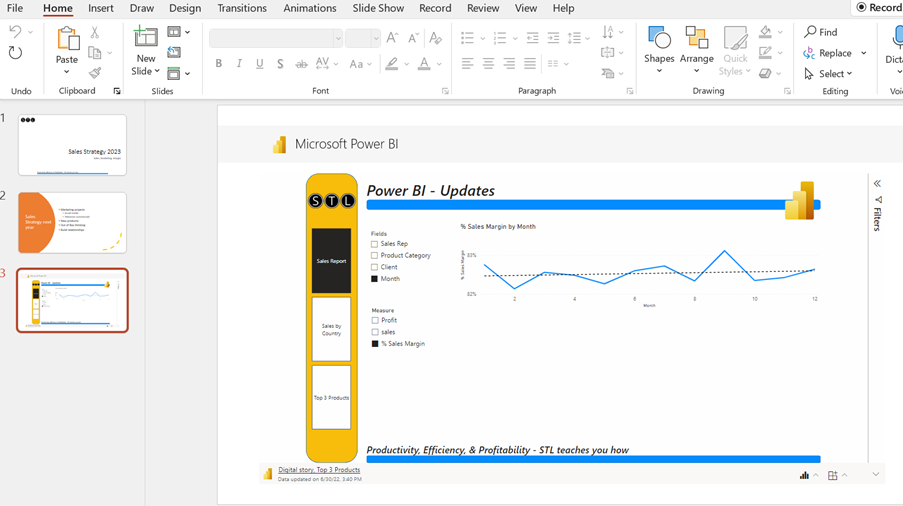Click the Replace button
Viewport: 903px width, 506px height.
coord(828,53)
